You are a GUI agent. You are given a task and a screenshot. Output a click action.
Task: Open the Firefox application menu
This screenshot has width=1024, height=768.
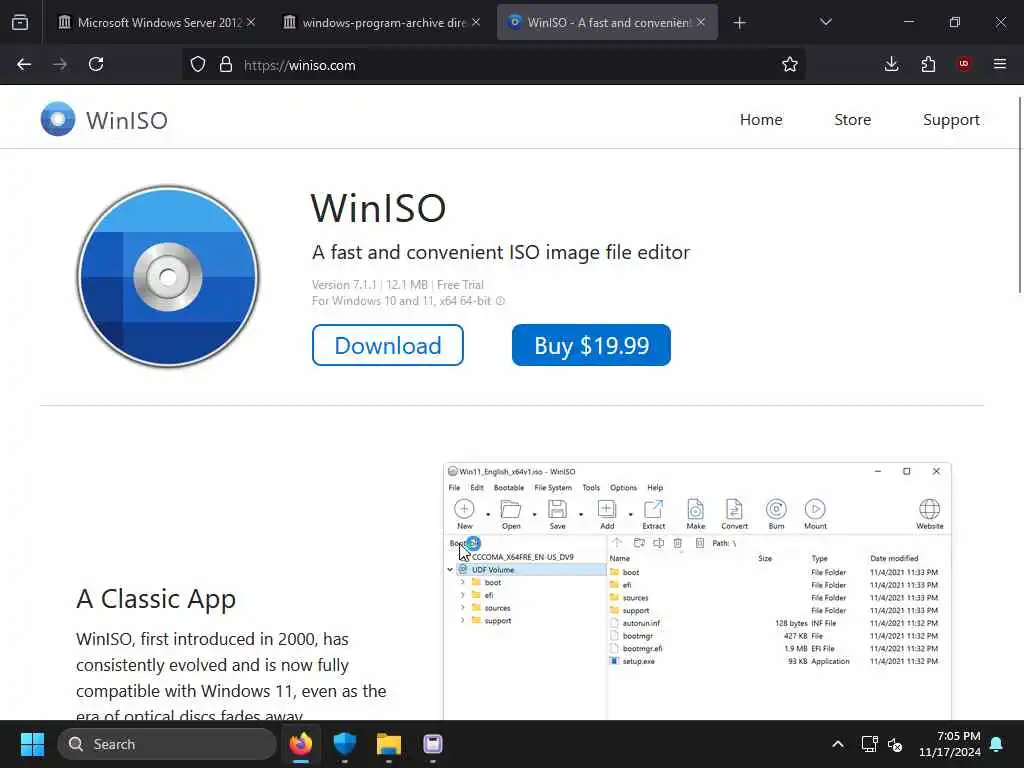[x=1000, y=64]
